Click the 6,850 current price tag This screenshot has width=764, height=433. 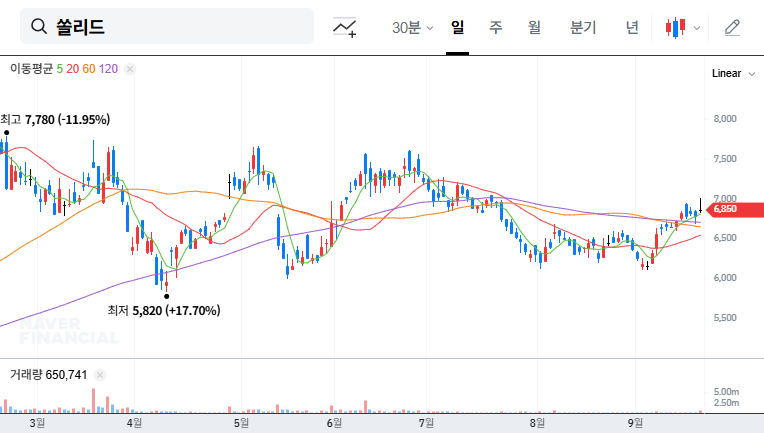click(735, 209)
